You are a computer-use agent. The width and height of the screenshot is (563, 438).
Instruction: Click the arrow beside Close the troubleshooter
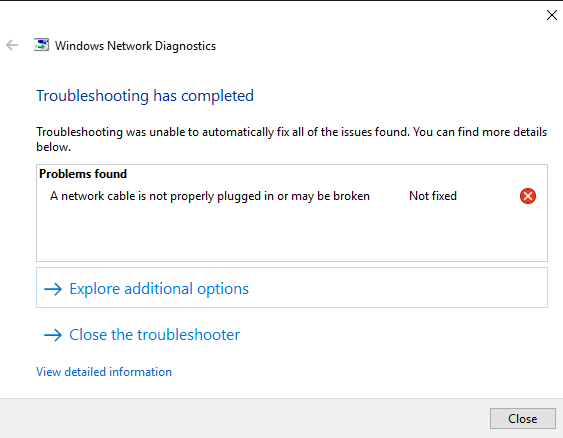point(53,335)
